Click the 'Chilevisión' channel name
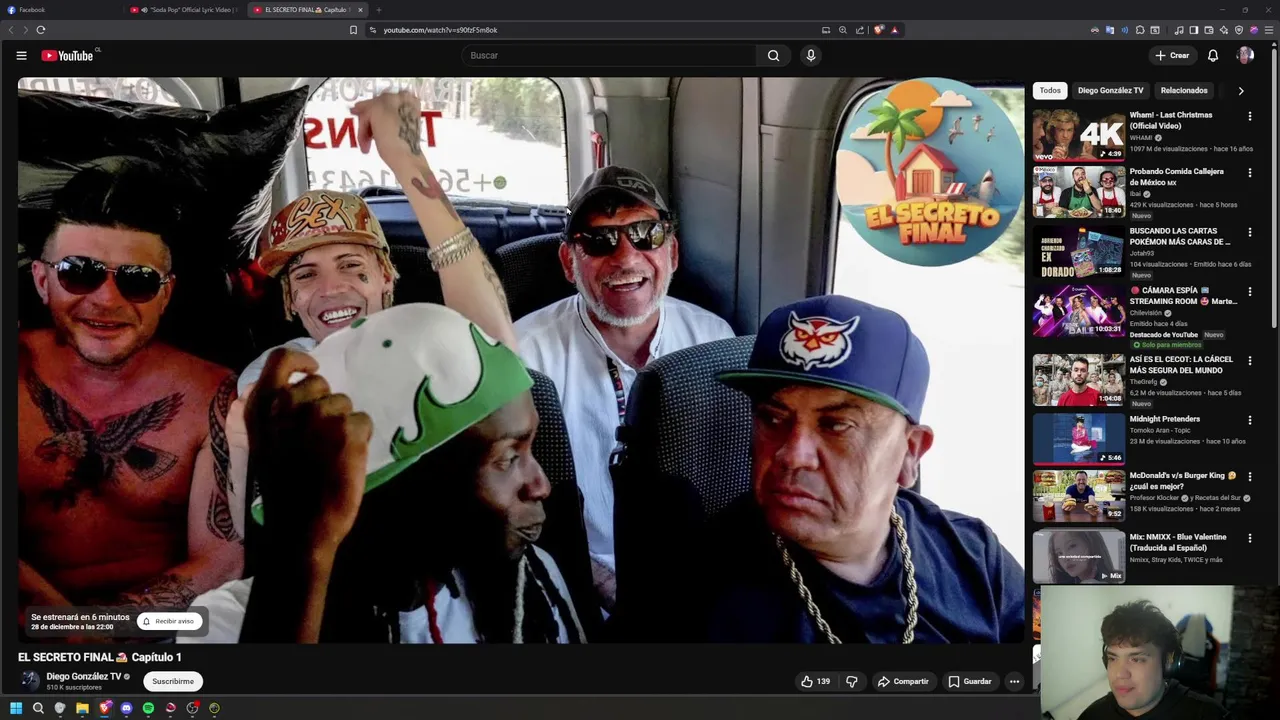The width and height of the screenshot is (1280, 720). [1146, 313]
